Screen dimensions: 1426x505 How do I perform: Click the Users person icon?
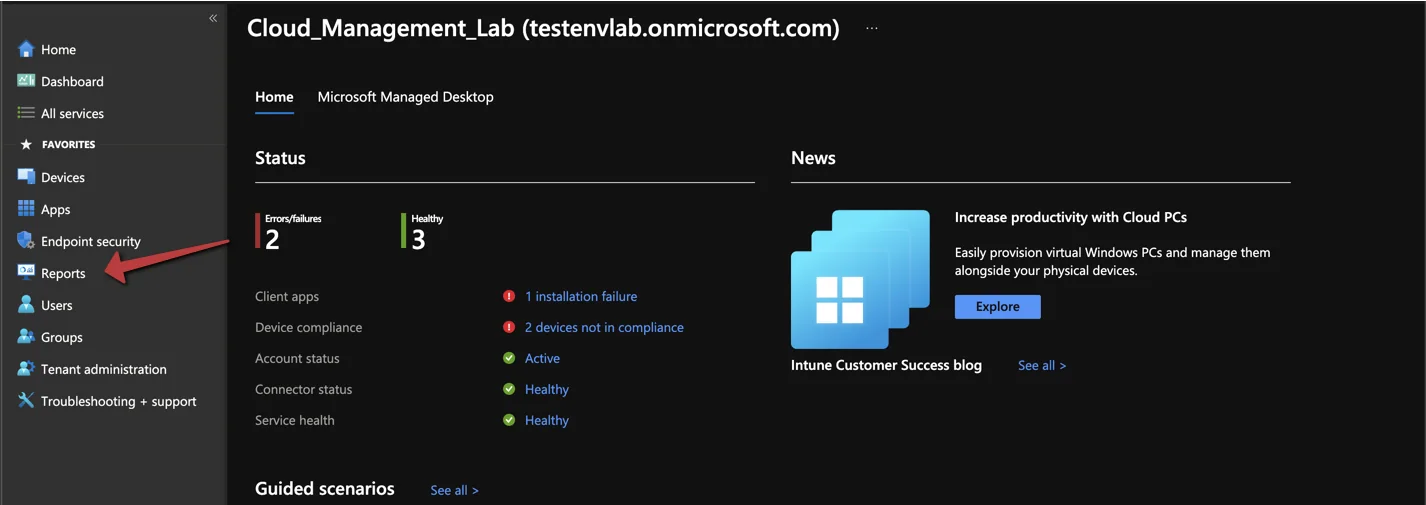26,305
